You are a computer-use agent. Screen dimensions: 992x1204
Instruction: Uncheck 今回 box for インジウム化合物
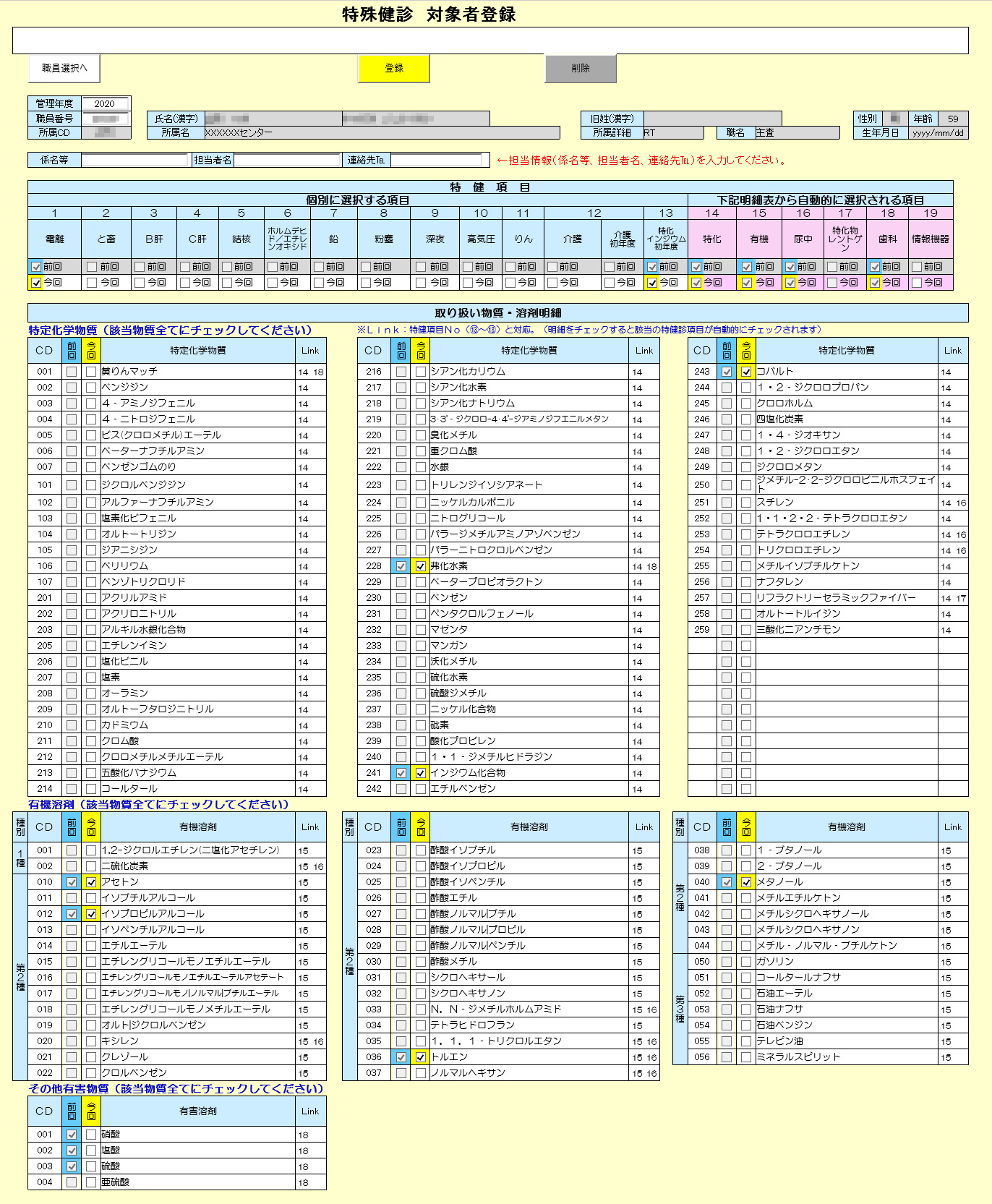pyautogui.click(x=421, y=773)
